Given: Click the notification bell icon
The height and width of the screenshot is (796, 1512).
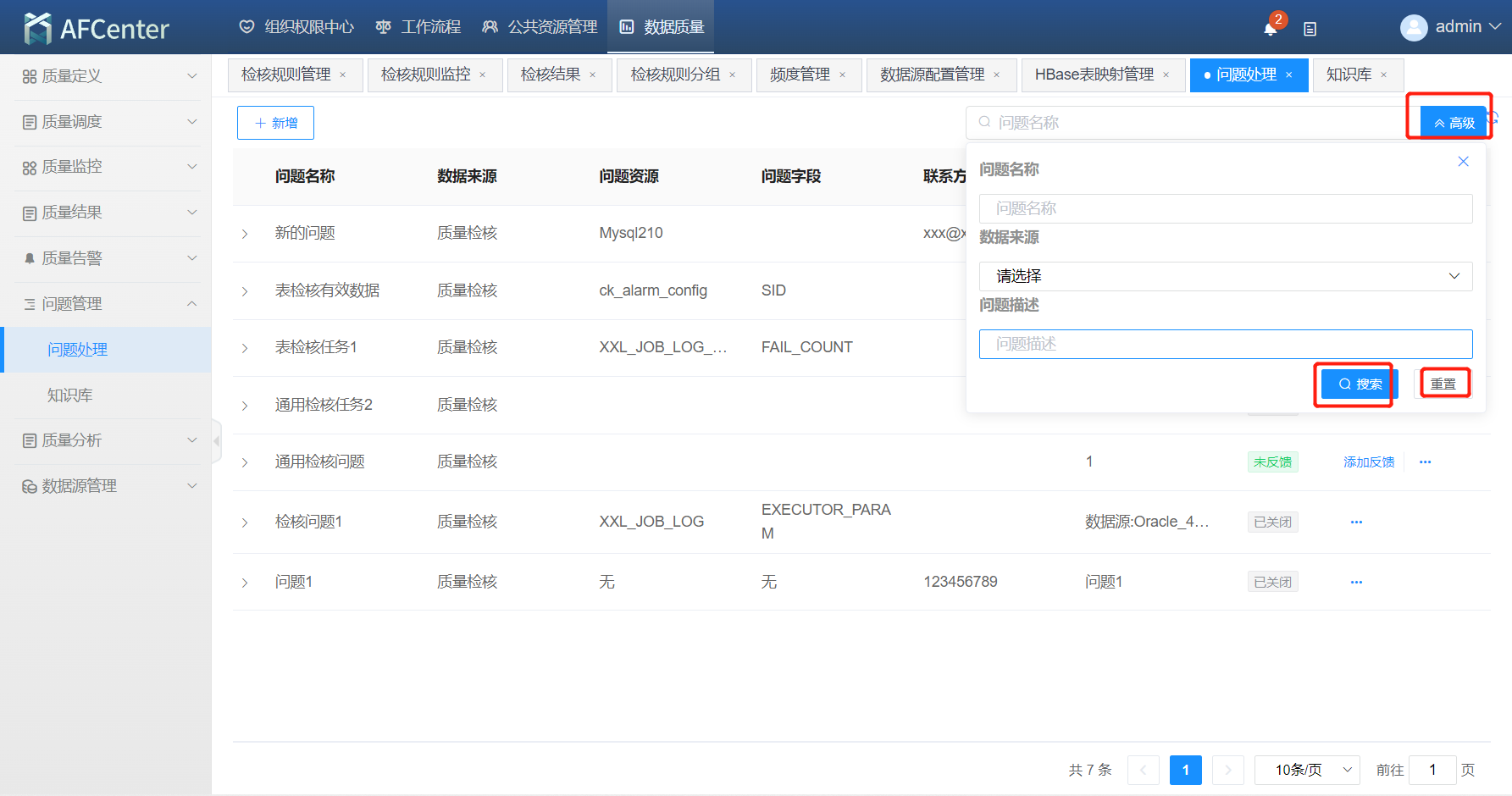Looking at the screenshot, I should 1270,29.
